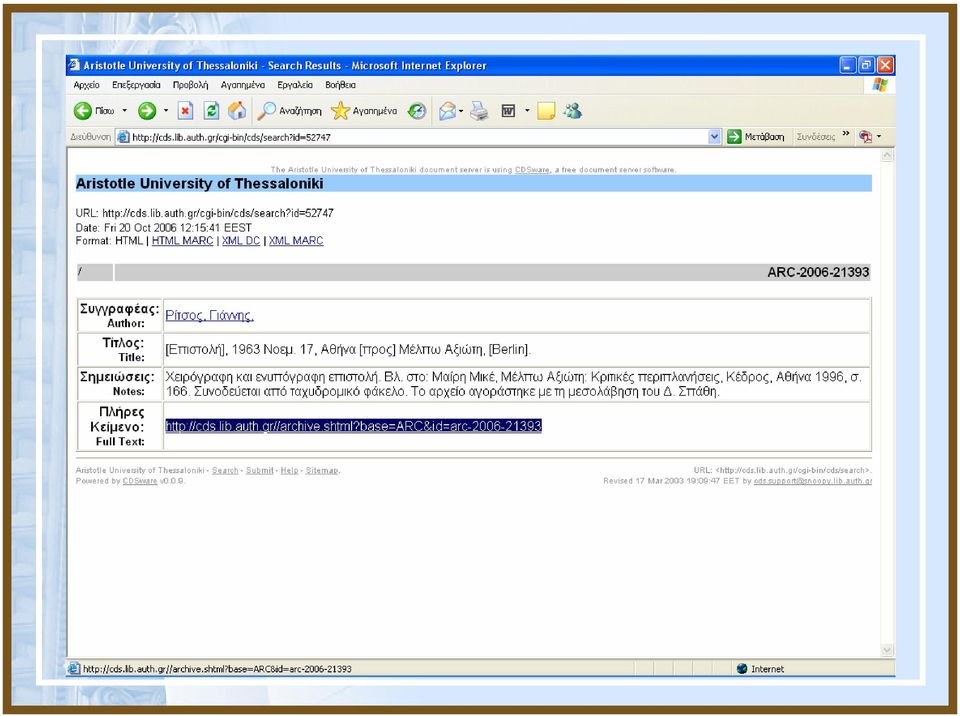Click the ARC-2006-21393 record identifier

click(818, 273)
